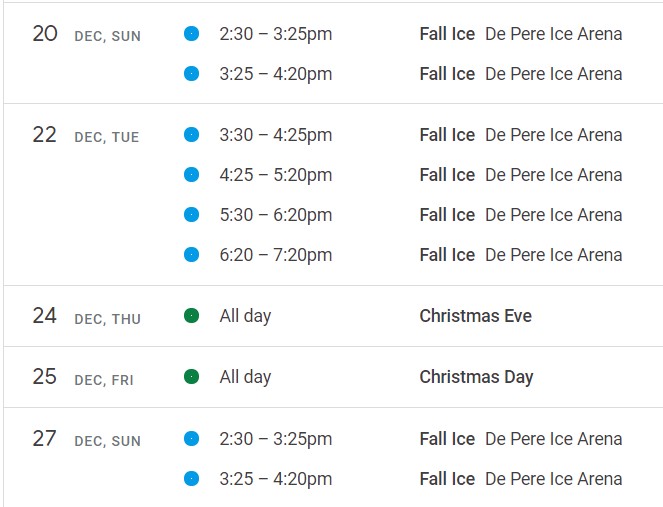Click blue dot for Dec 20 2:30 event

pyautogui.click(x=192, y=34)
